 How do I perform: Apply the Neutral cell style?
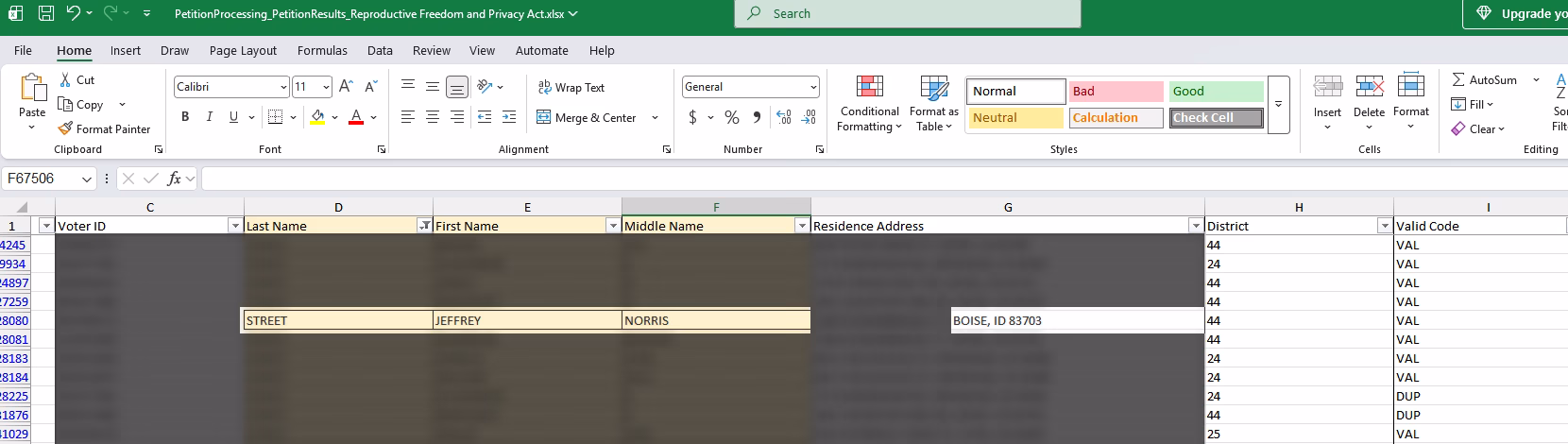pyautogui.click(x=1016, y=118)
